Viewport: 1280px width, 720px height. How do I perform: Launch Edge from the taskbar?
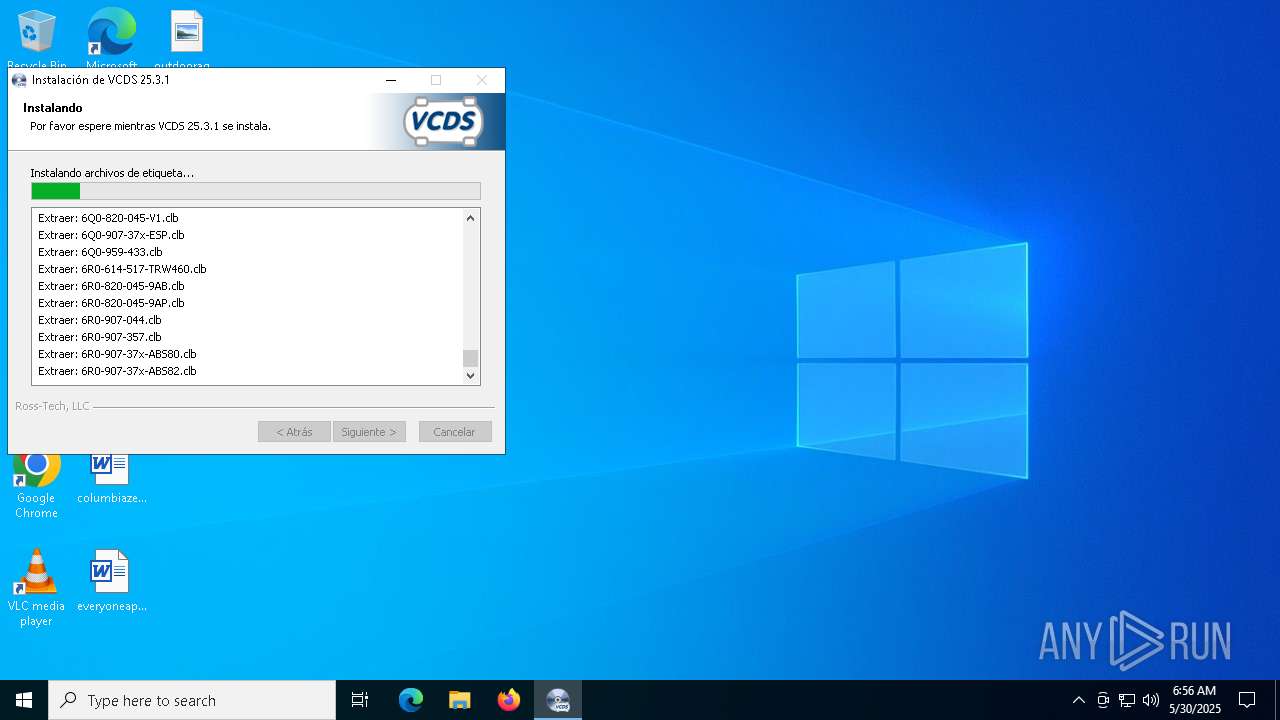[x=411, y=700]
